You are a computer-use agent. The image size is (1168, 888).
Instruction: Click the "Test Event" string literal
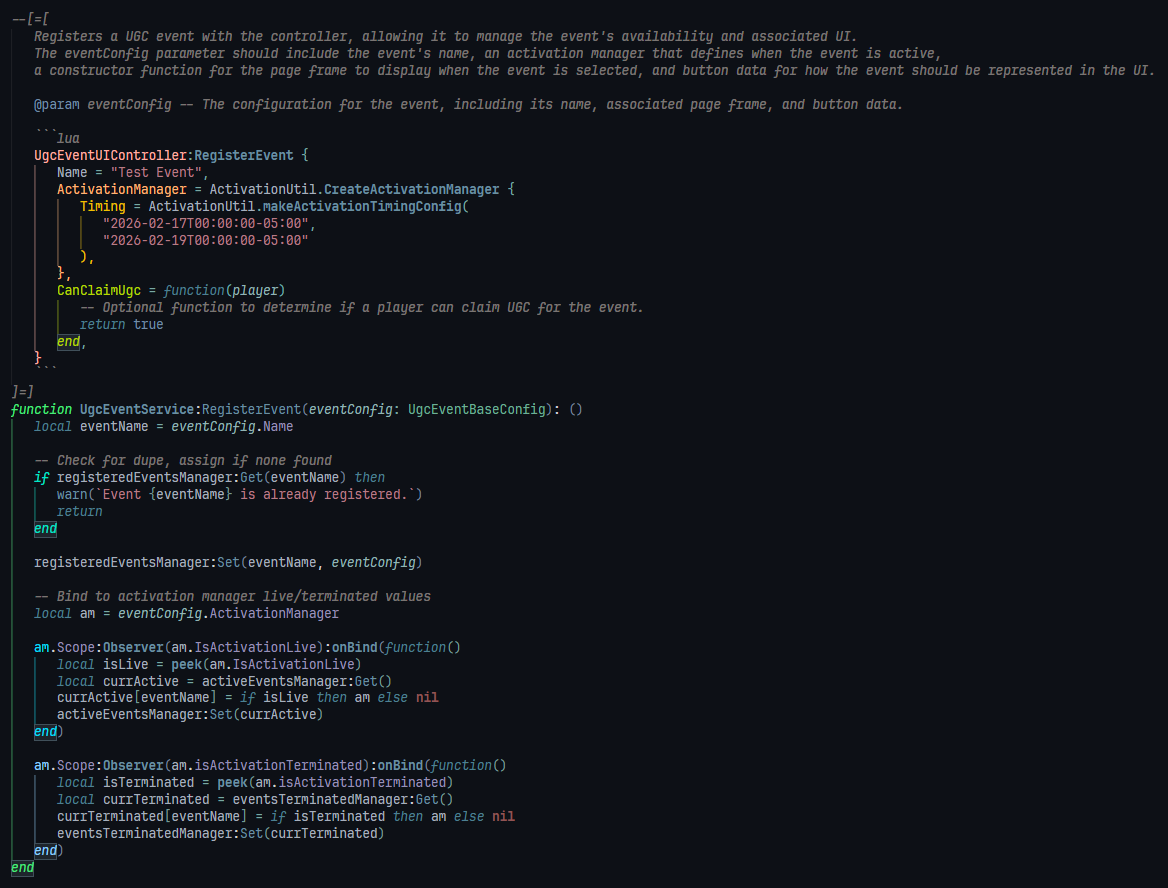156,172
